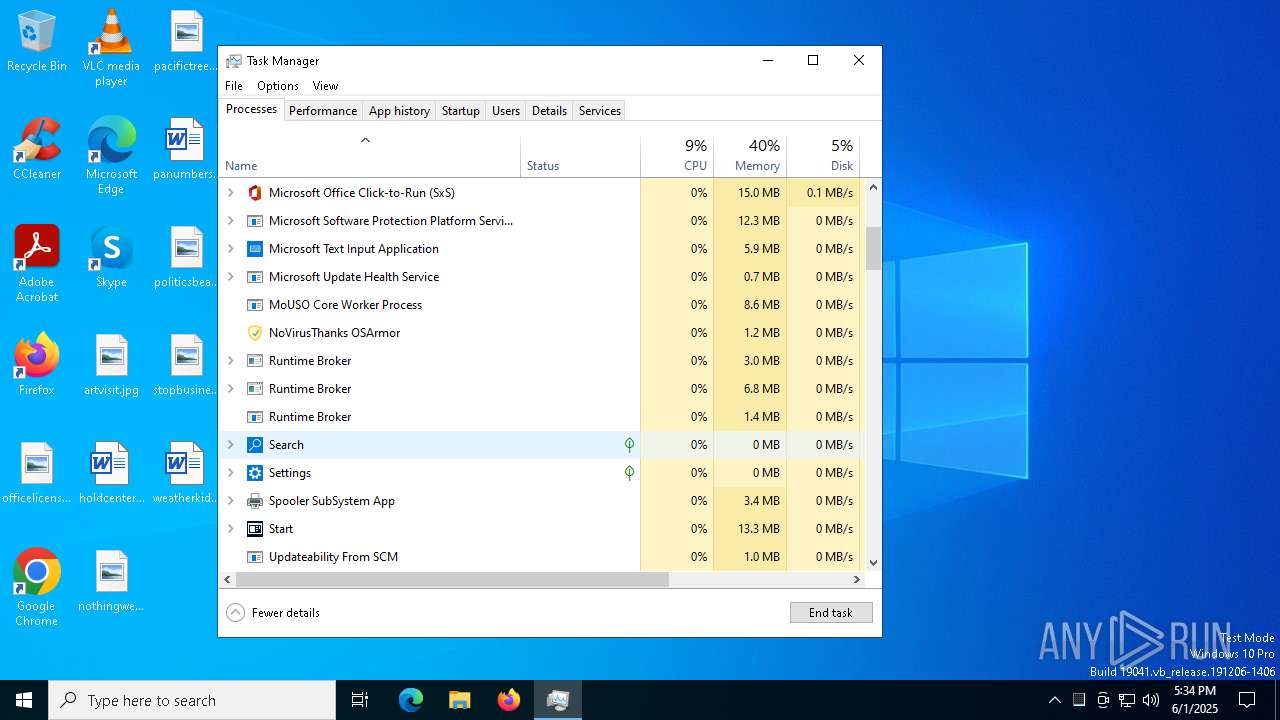The width and height of the screenshot is (1280, 720).
Task: Click the green leaf status icon on Search row
Action: click(629, 445)
